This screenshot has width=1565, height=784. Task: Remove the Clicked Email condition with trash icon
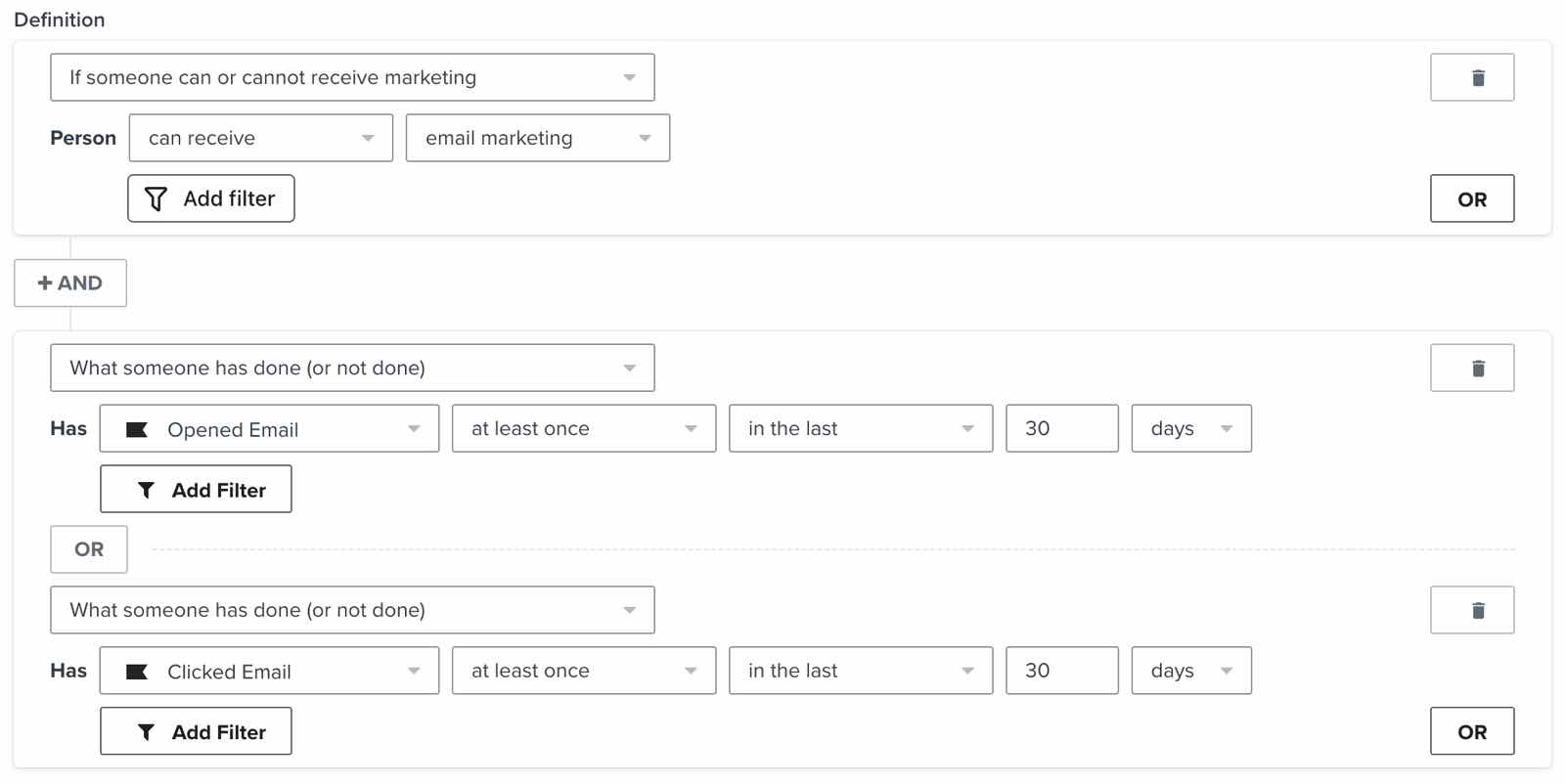[x=1471, y=610]
